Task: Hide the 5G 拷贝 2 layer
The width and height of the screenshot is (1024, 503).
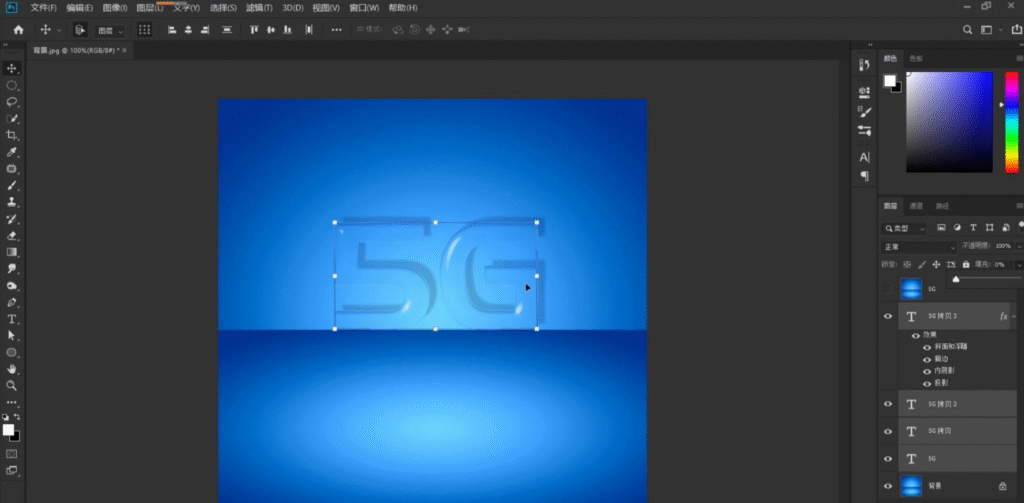Action: [x=888, y=404]
